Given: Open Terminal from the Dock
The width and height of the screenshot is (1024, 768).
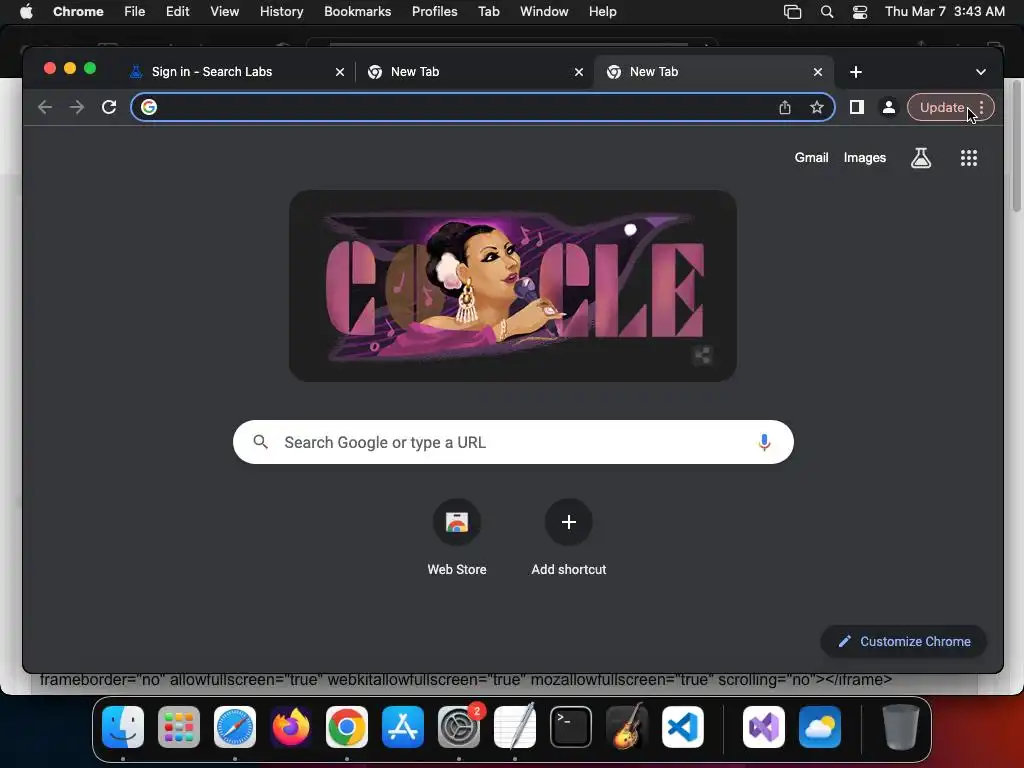Looking at the screenshot, I should click(x=571, y=727).
